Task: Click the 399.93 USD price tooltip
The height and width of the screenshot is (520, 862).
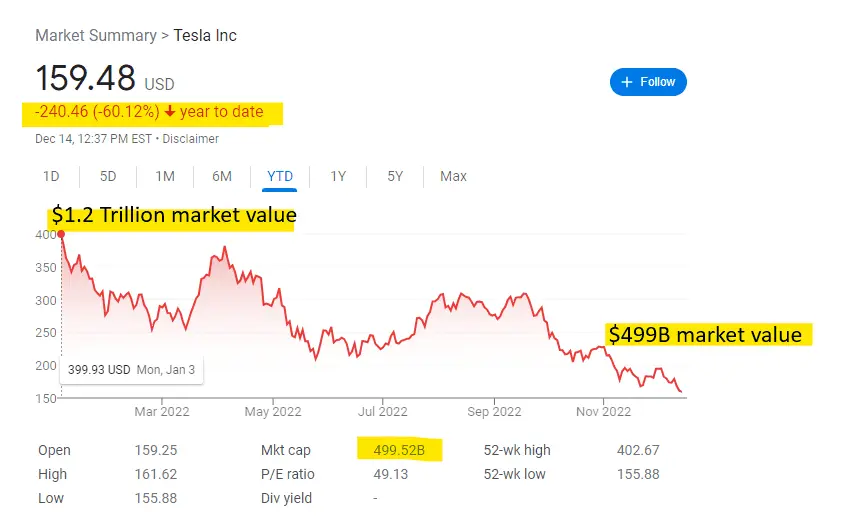Action: pos(131,369)
